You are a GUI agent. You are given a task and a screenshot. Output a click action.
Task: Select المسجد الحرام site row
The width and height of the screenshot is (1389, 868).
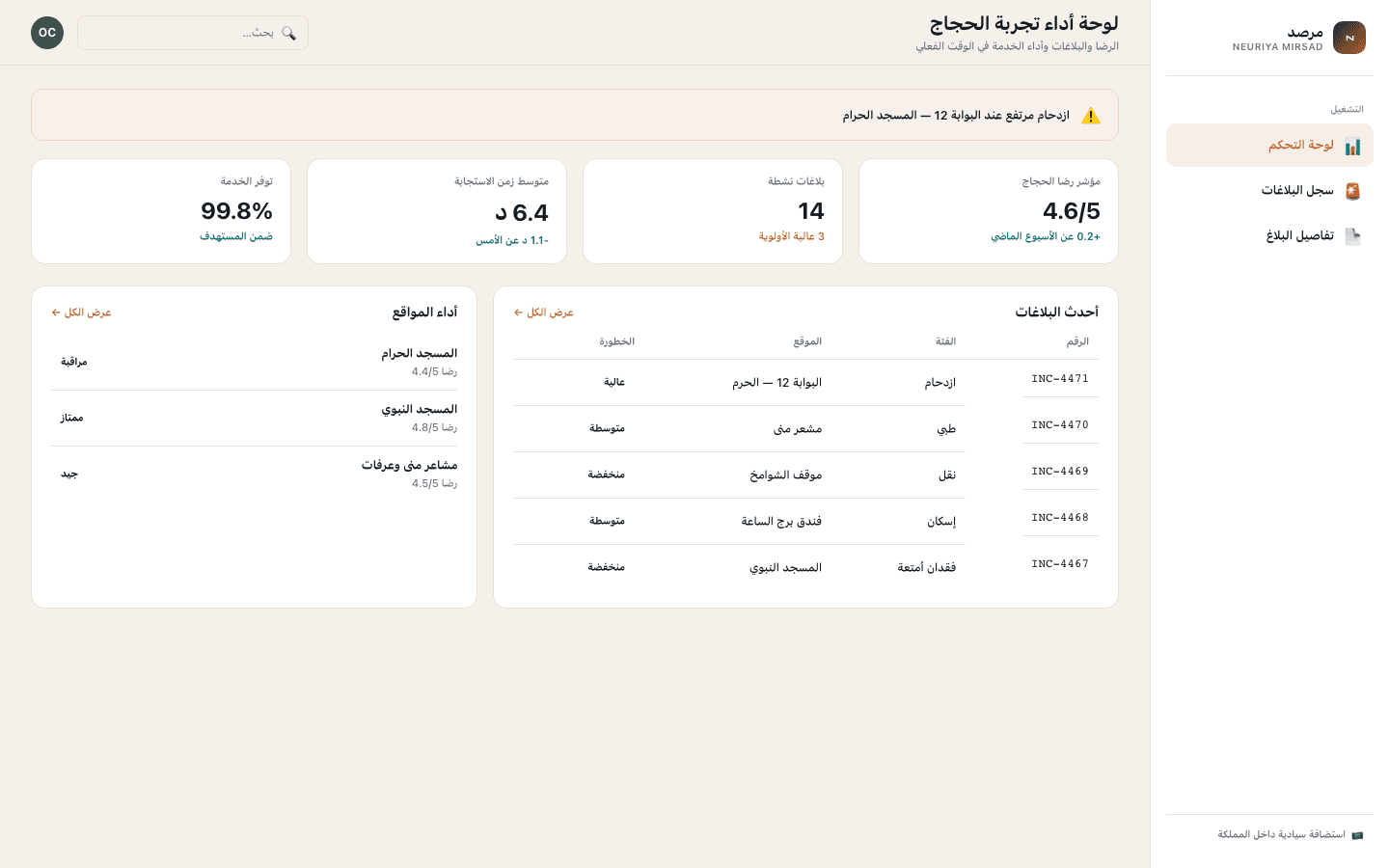tap(255, 362)
